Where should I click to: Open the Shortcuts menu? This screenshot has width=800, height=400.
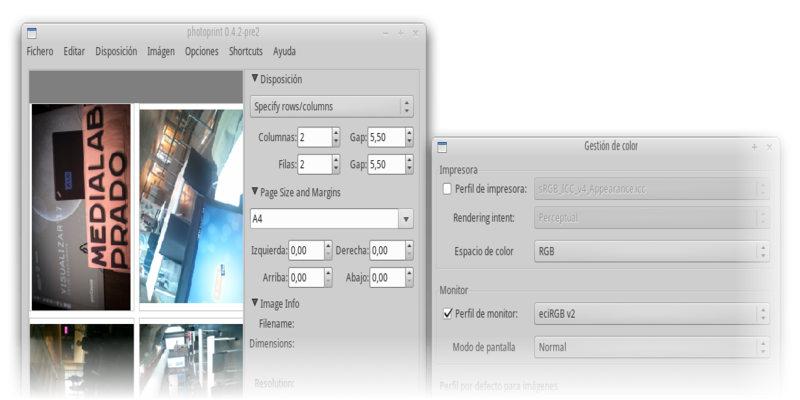[246, 51]
